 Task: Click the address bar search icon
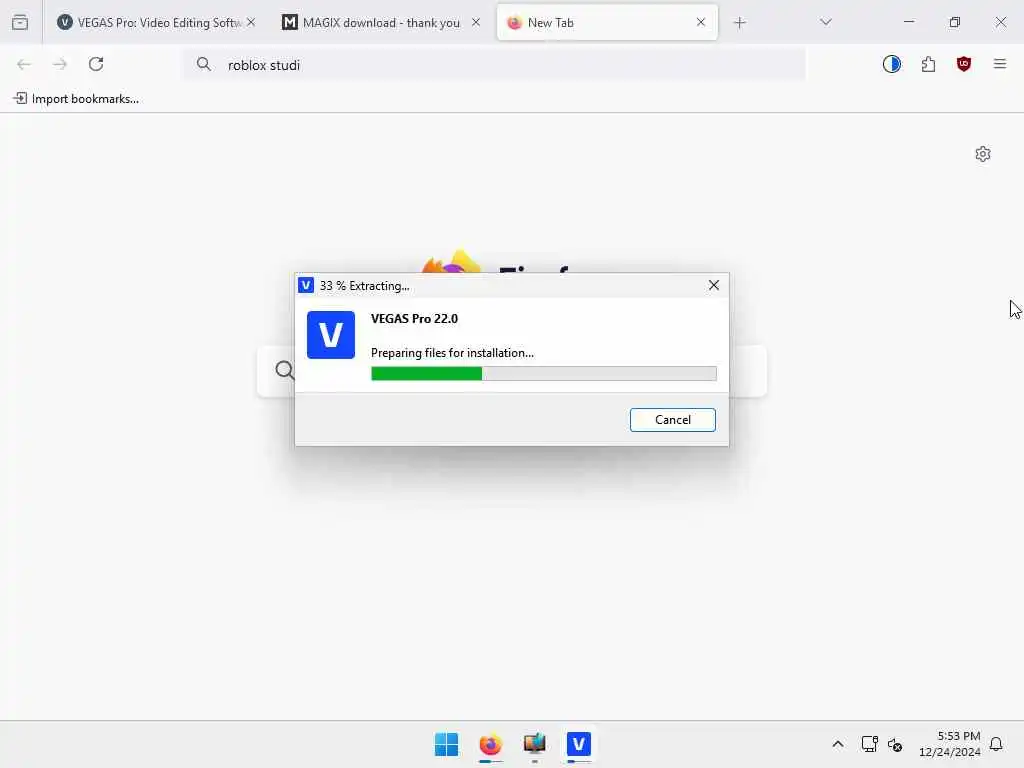click(204, 64)
